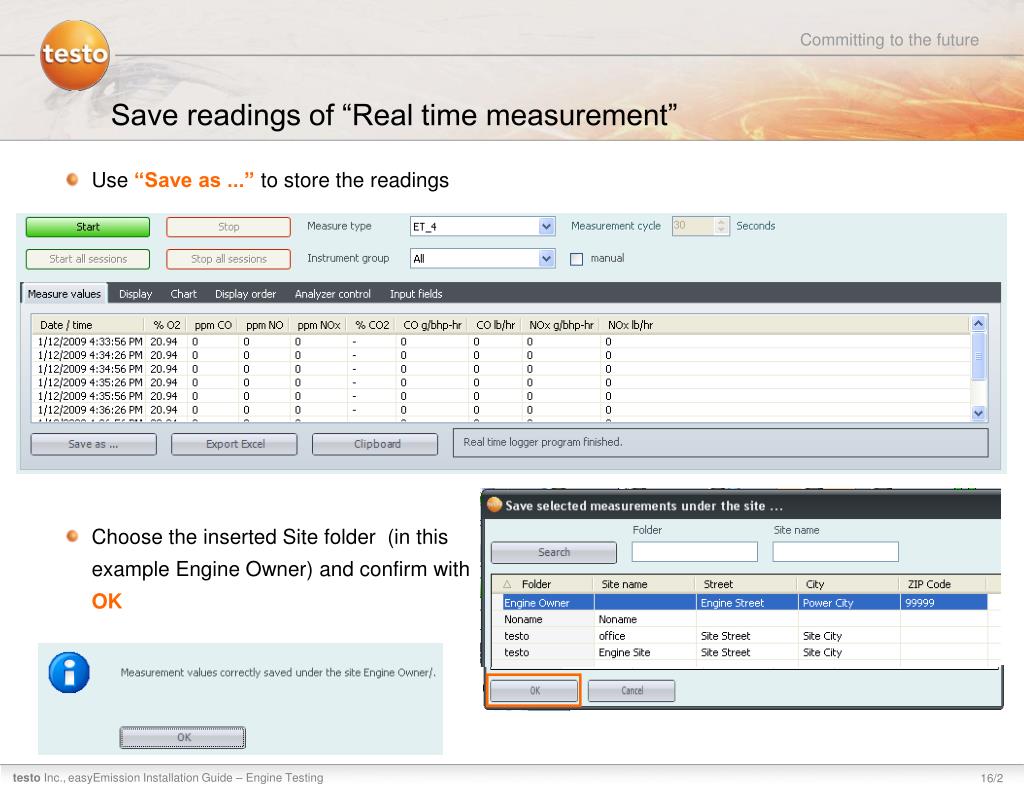
Task: Open the Analyzer control tab
Action: [x=332, y=294]
